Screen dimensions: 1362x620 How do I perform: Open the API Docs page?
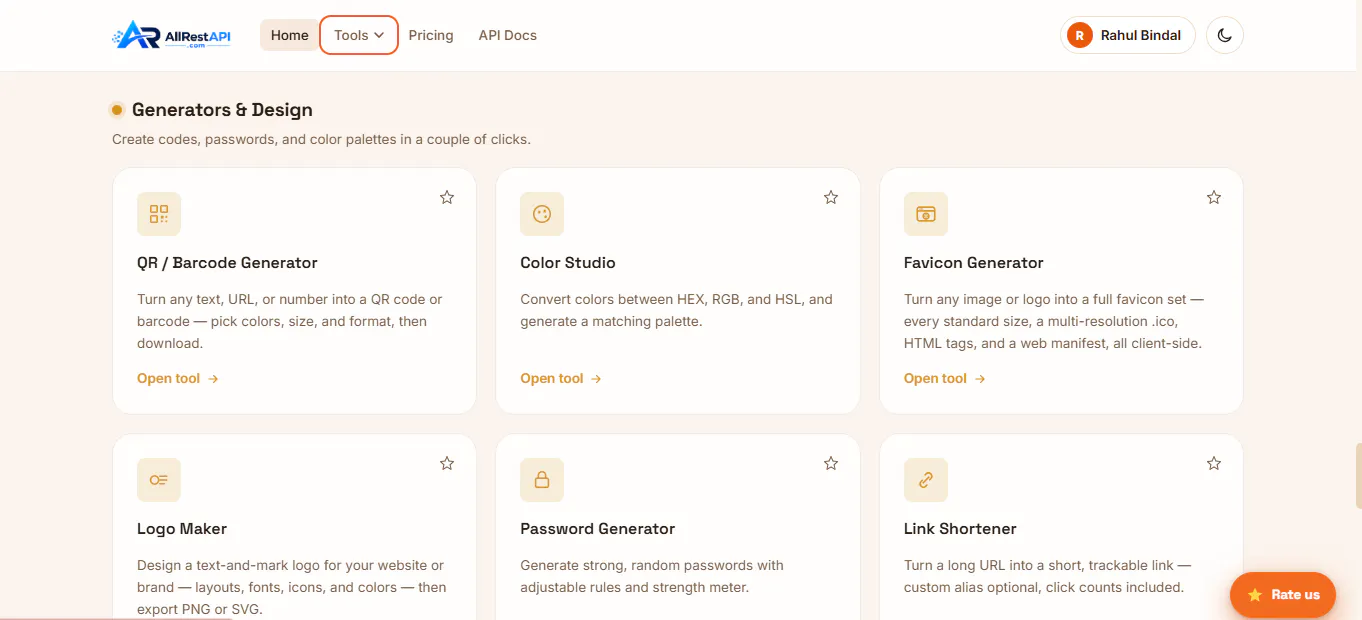(508, 35)
